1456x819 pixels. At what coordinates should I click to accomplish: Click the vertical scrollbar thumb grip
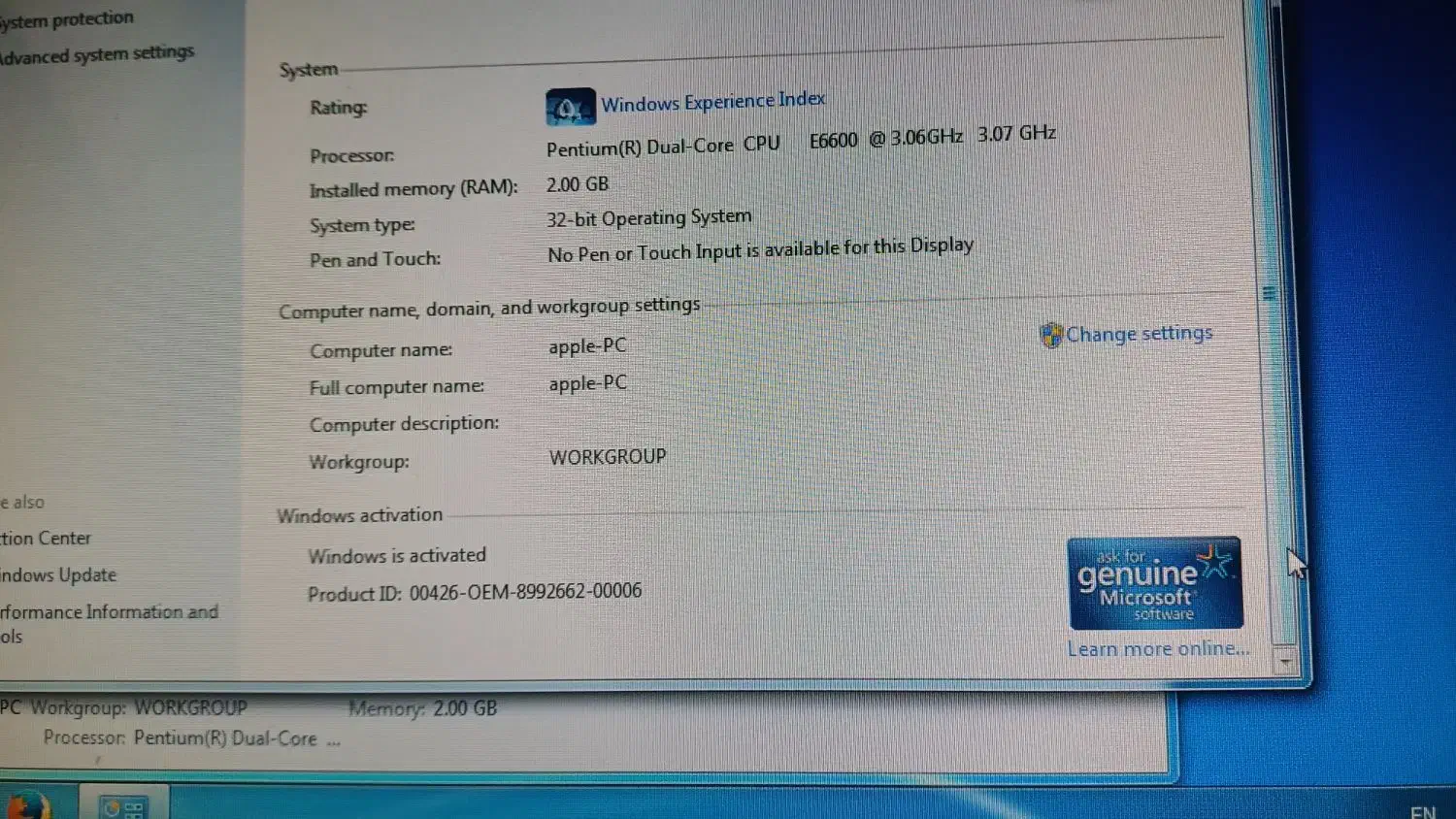(x=1269, y=293)
